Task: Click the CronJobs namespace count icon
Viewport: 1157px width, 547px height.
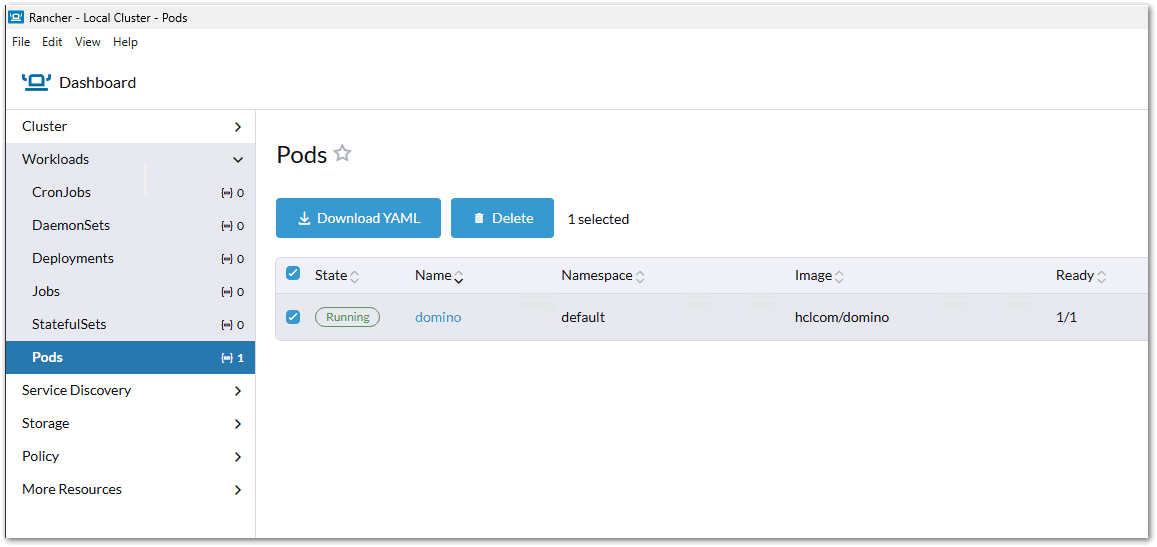Action: click(x=227, y=193)
